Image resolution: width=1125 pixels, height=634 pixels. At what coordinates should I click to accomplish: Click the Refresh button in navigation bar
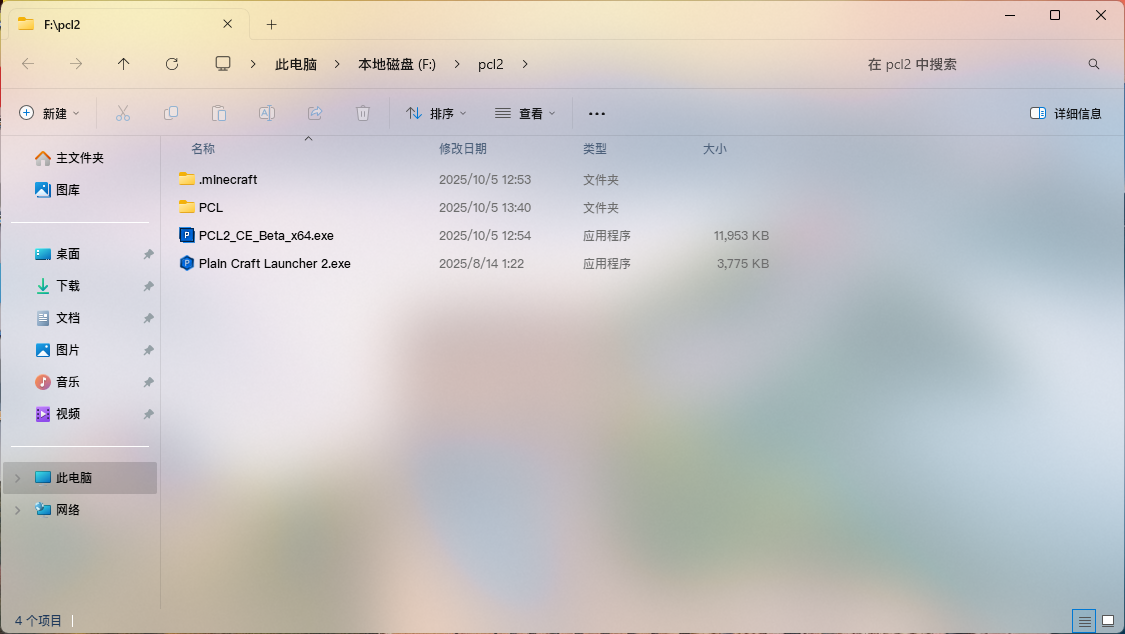tap(172, 64)
